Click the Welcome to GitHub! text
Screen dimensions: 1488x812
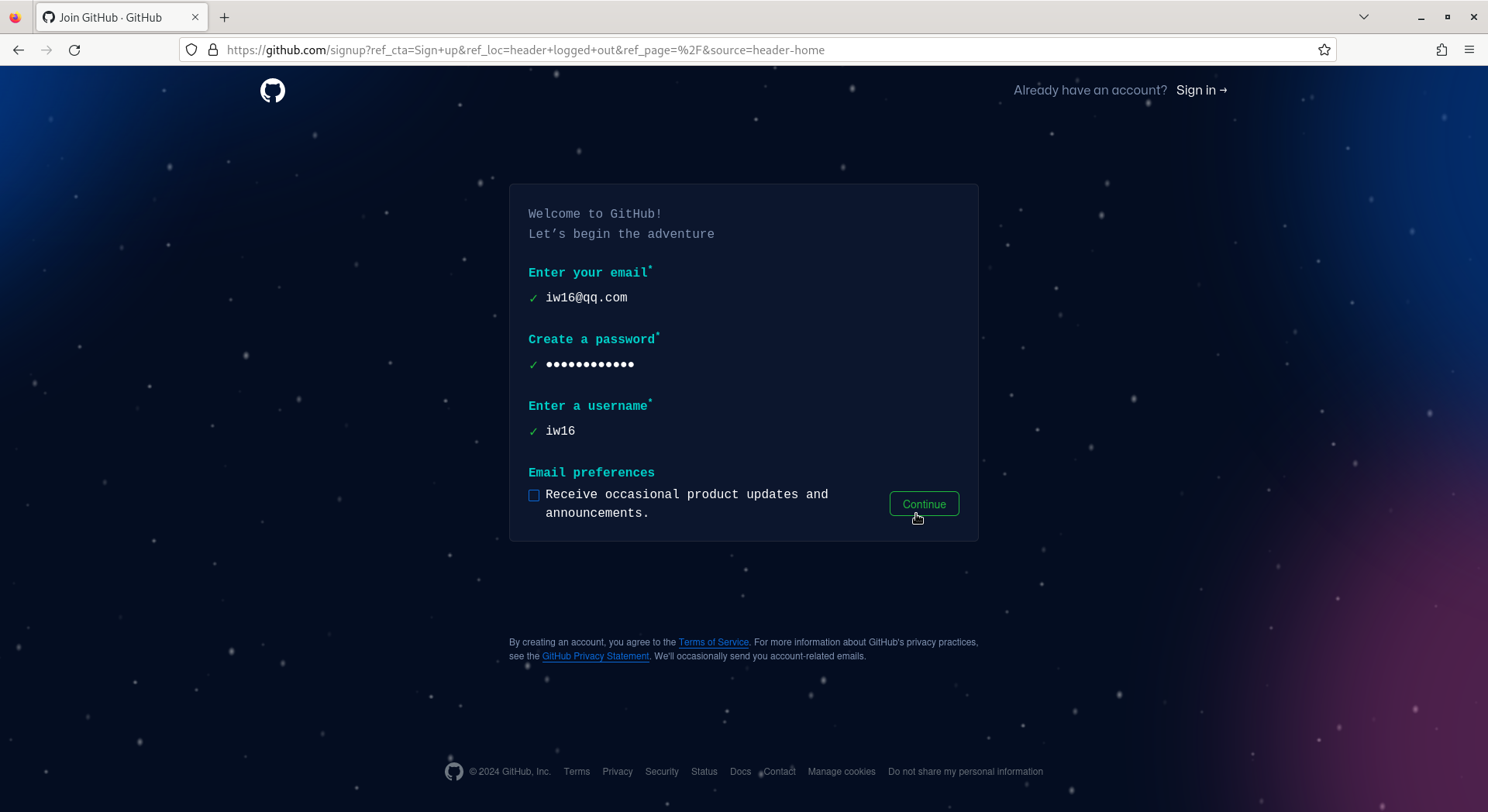[x=595, y=214]
